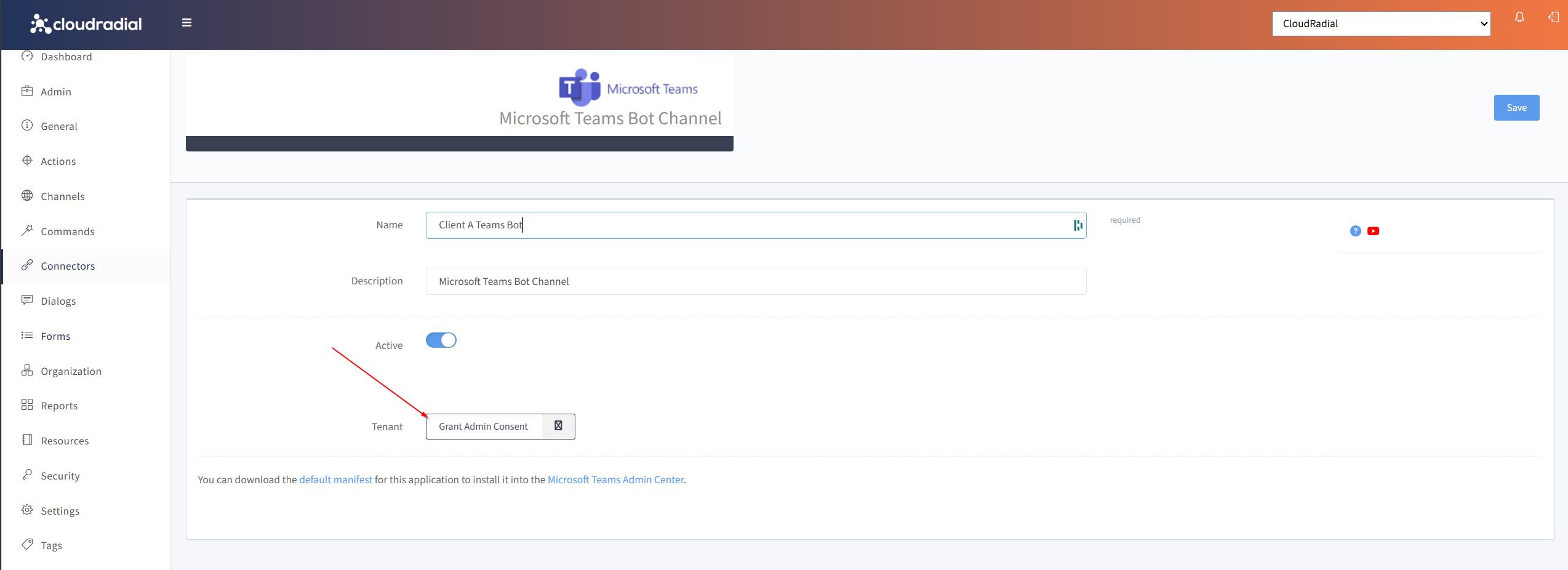Open Tags menu item
Screen dimensions: 1568x570
coord(51,545)
